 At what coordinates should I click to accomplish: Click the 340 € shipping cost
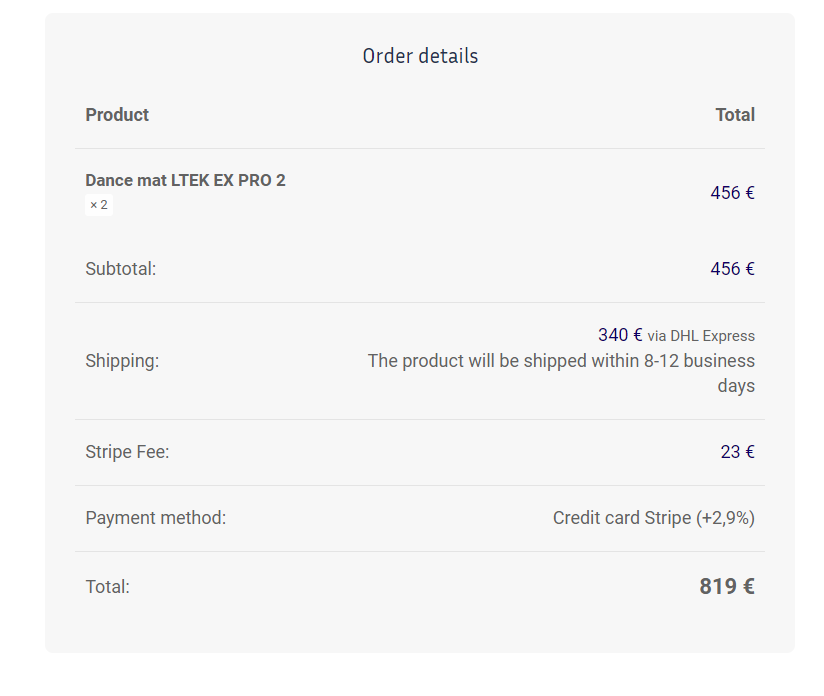(x=620, y=335)
